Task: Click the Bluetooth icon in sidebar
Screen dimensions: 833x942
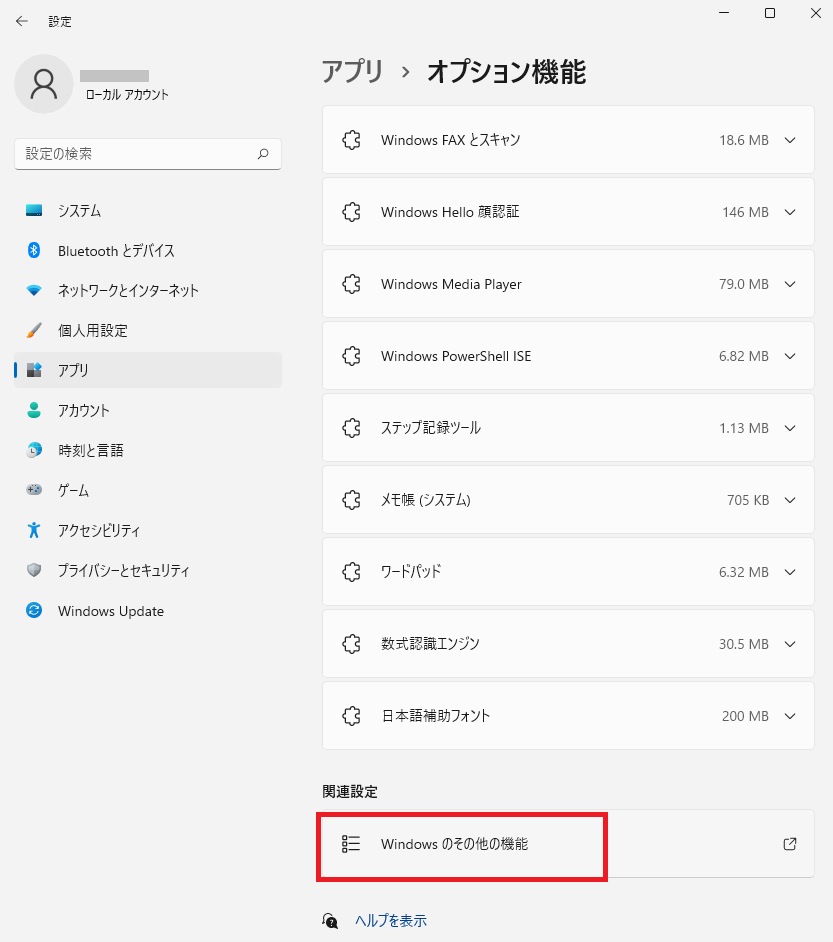Action: tap(34, 251)
